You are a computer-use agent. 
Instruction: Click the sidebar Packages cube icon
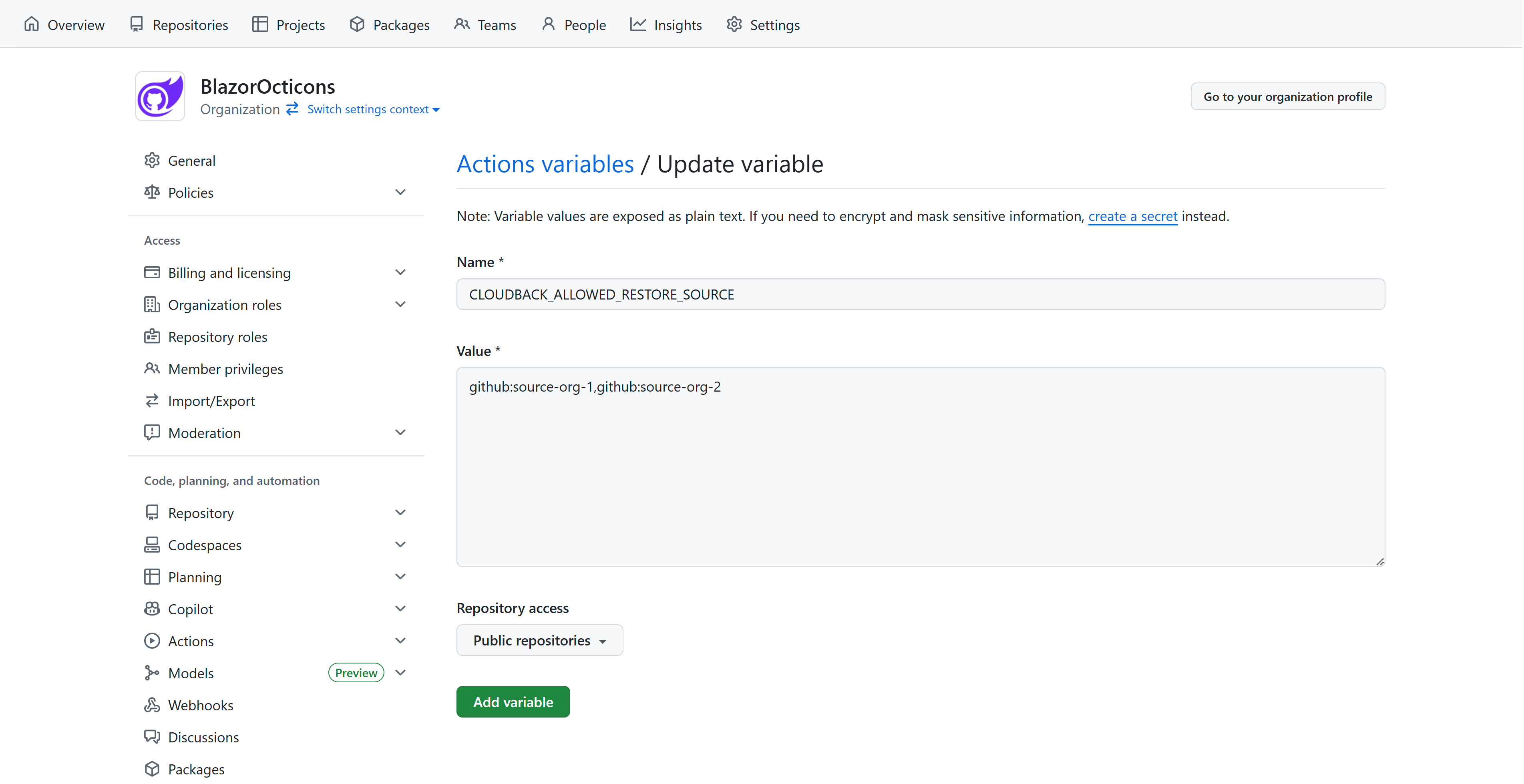pyautogui.click(x=152, y=769)
